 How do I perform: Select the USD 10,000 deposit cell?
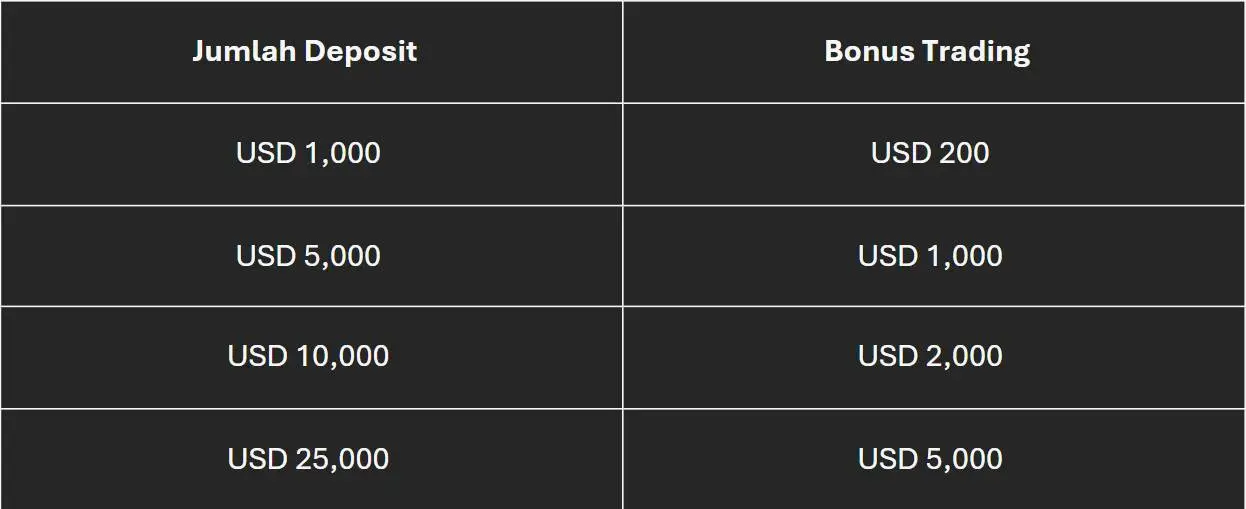[311, 357]
